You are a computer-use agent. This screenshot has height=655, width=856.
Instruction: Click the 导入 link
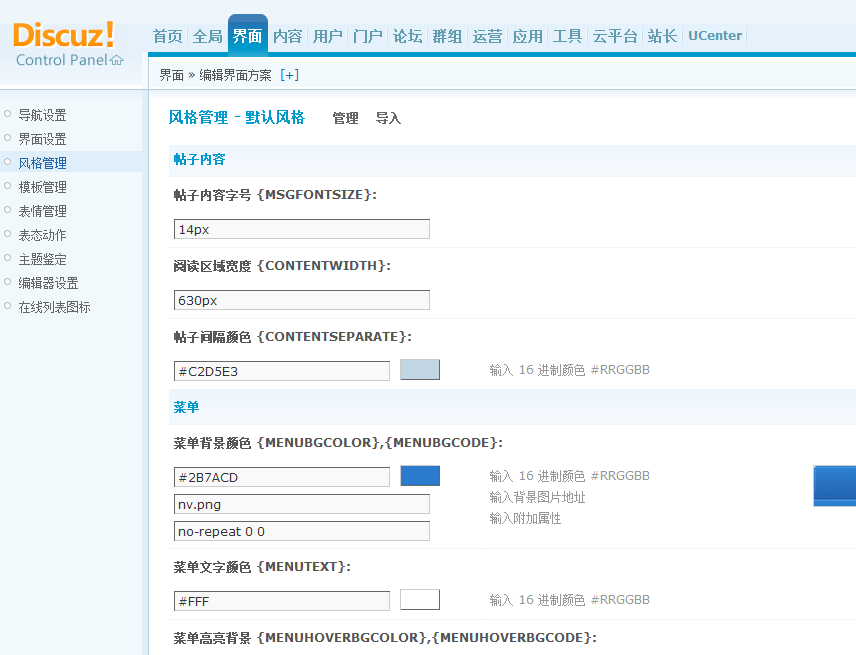tap(388, 118)
